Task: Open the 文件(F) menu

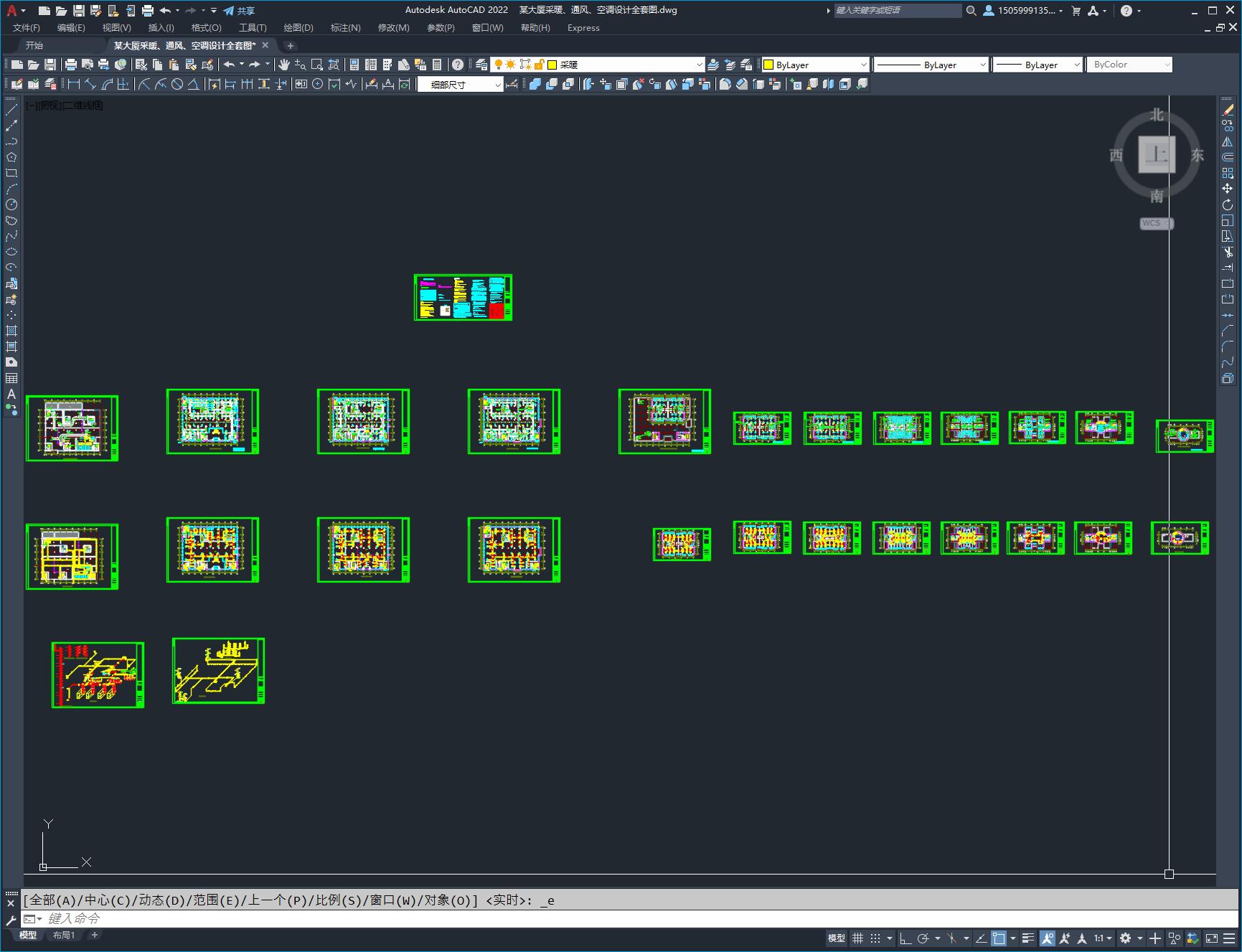Action: pos(27,28)
